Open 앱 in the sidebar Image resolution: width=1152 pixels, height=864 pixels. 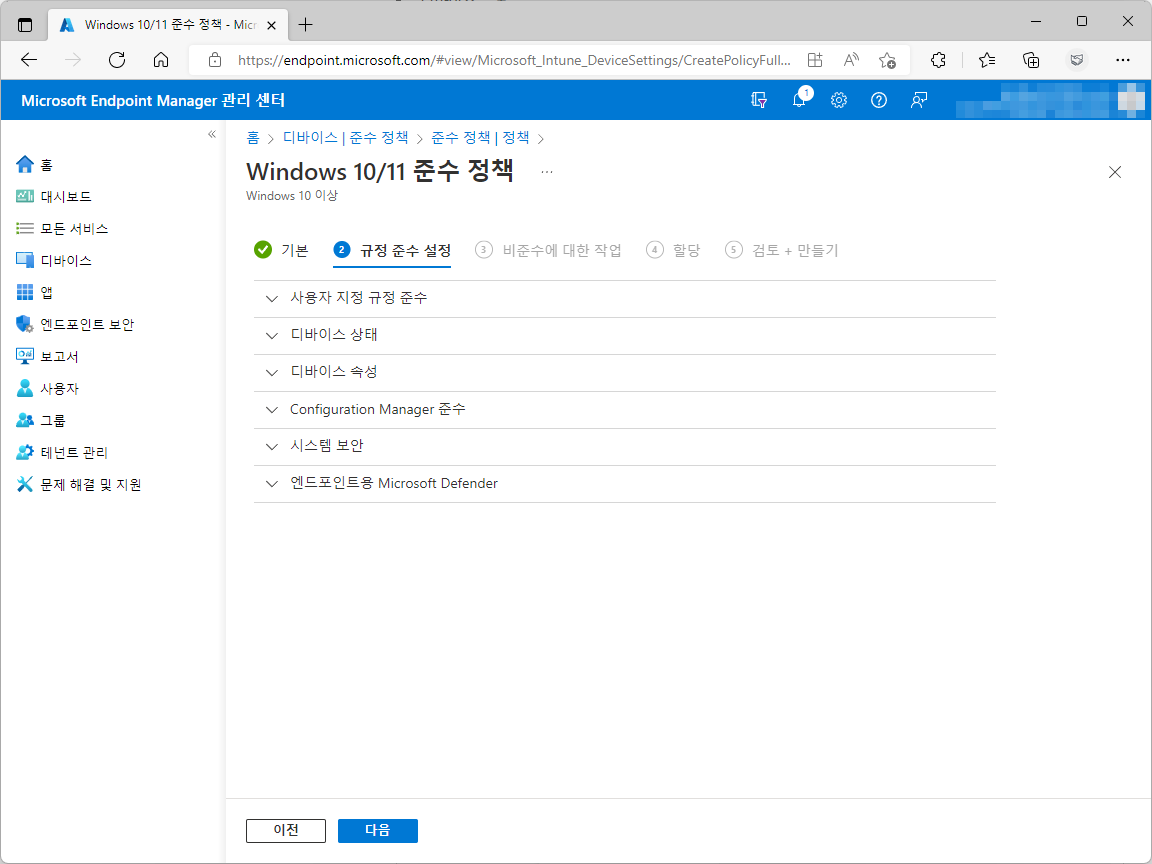(35, 292)
